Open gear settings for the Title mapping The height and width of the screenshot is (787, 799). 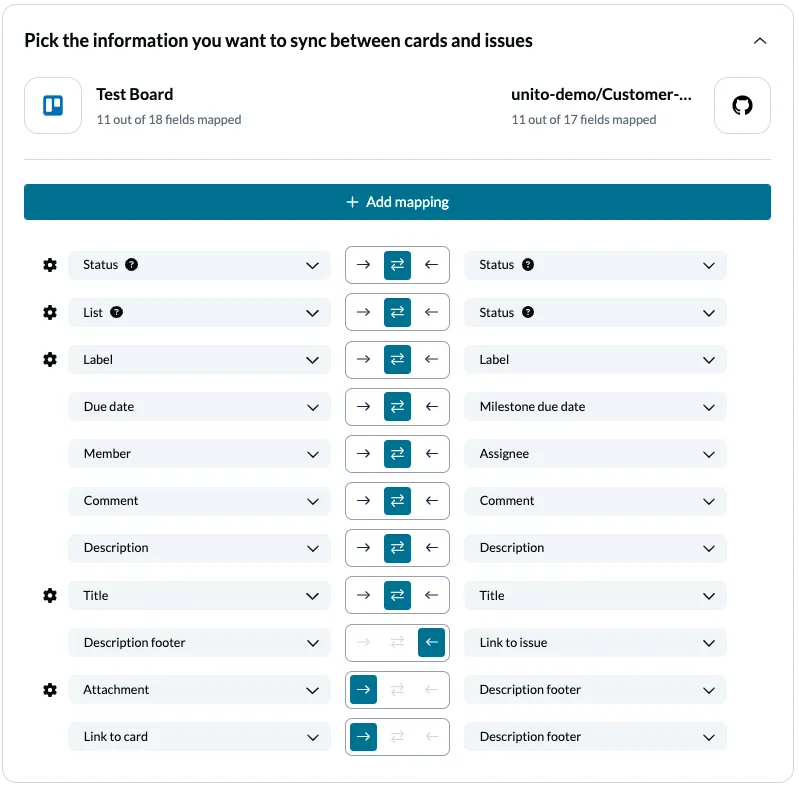[x=50, y=596]
